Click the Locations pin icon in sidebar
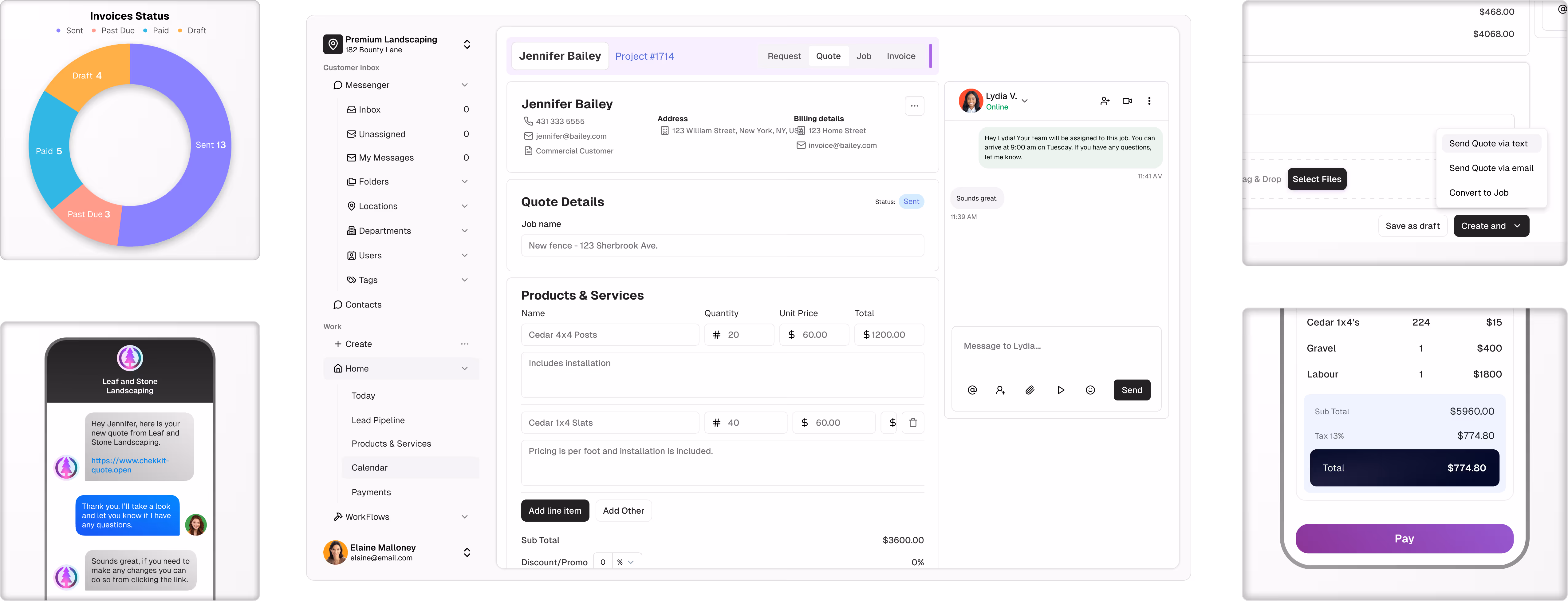Screen dimensions: 1568x601 [351, 206]
